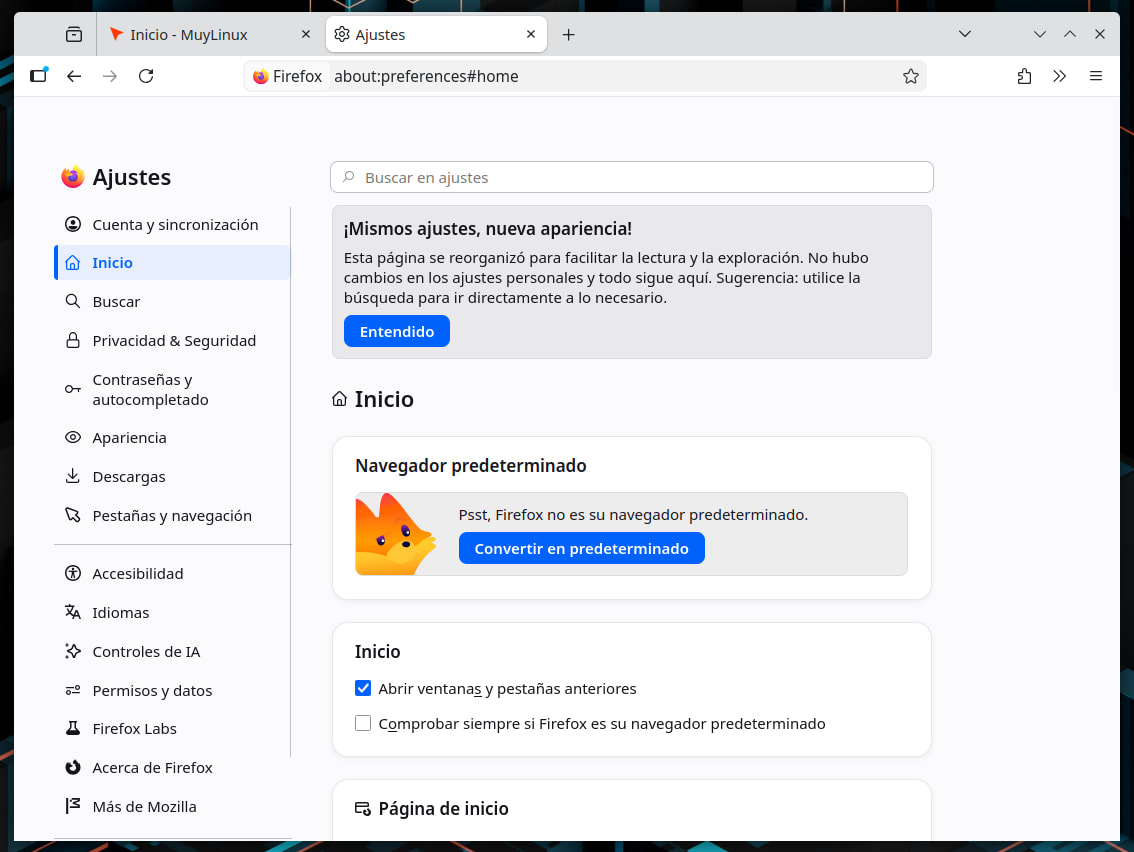This screenshot has height=852, width=1134.
Task: Click the Firefox identity icon in the address bar
Action: coord(287,76)
